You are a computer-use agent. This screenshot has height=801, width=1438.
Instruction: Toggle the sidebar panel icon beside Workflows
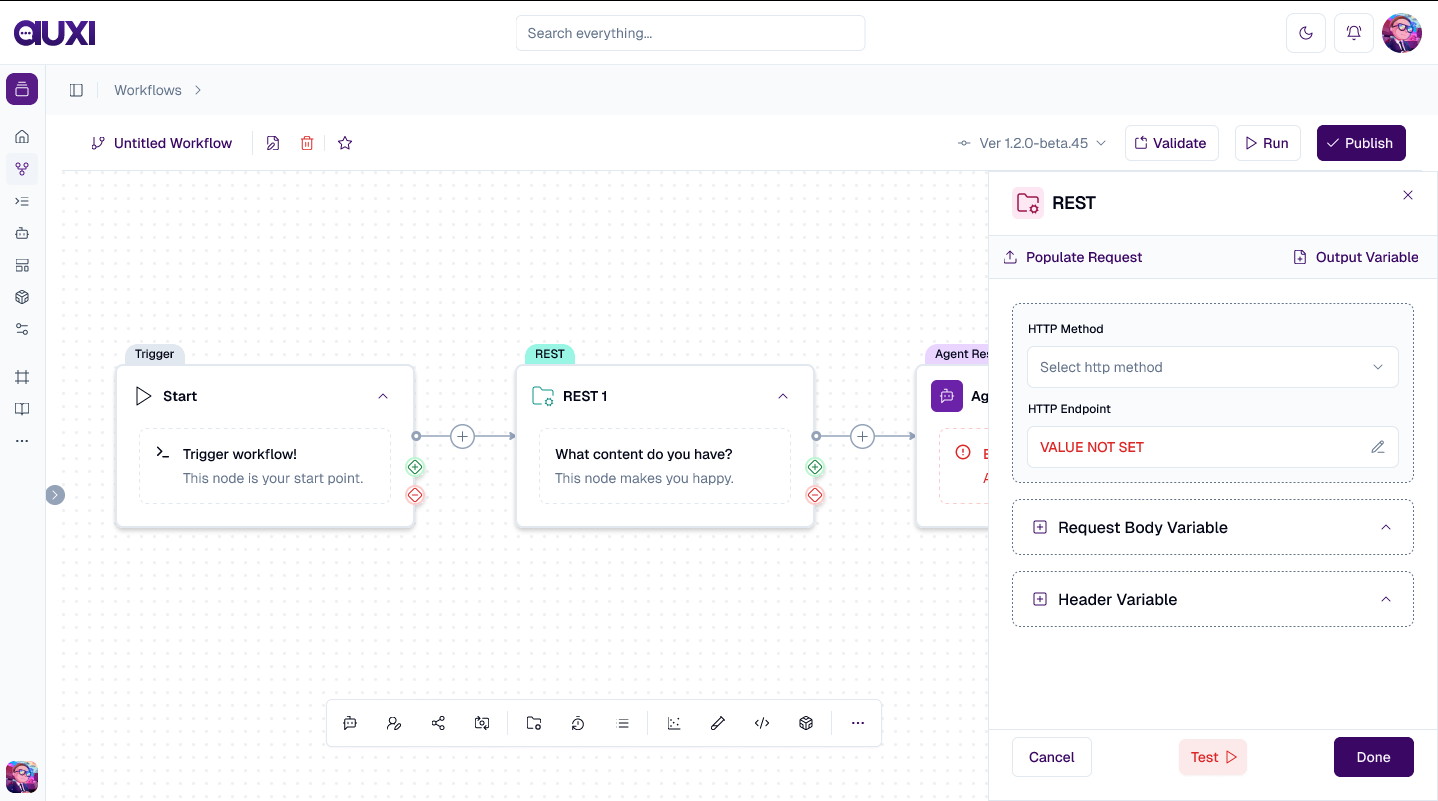pos(76,90)
